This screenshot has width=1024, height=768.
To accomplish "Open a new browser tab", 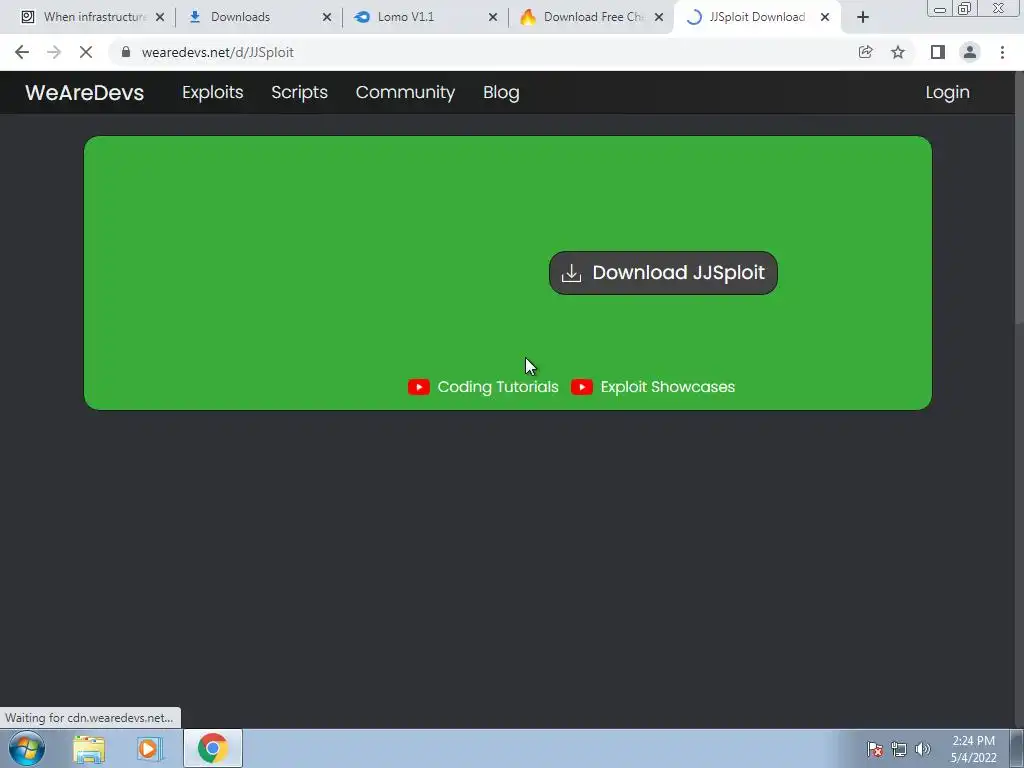I will (x=863, y=17).
